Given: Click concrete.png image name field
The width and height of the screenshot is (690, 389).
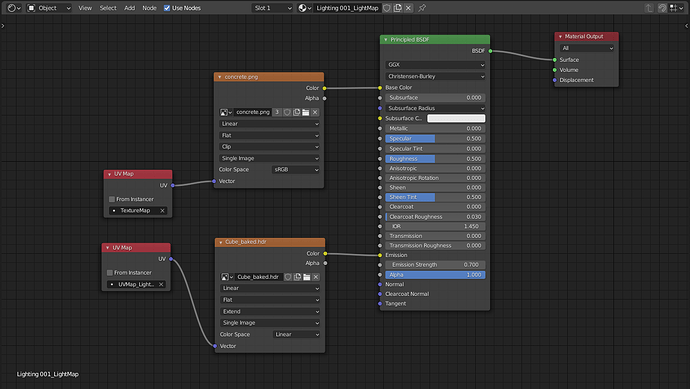Looking at the screenshot, I should pos(253,112).
